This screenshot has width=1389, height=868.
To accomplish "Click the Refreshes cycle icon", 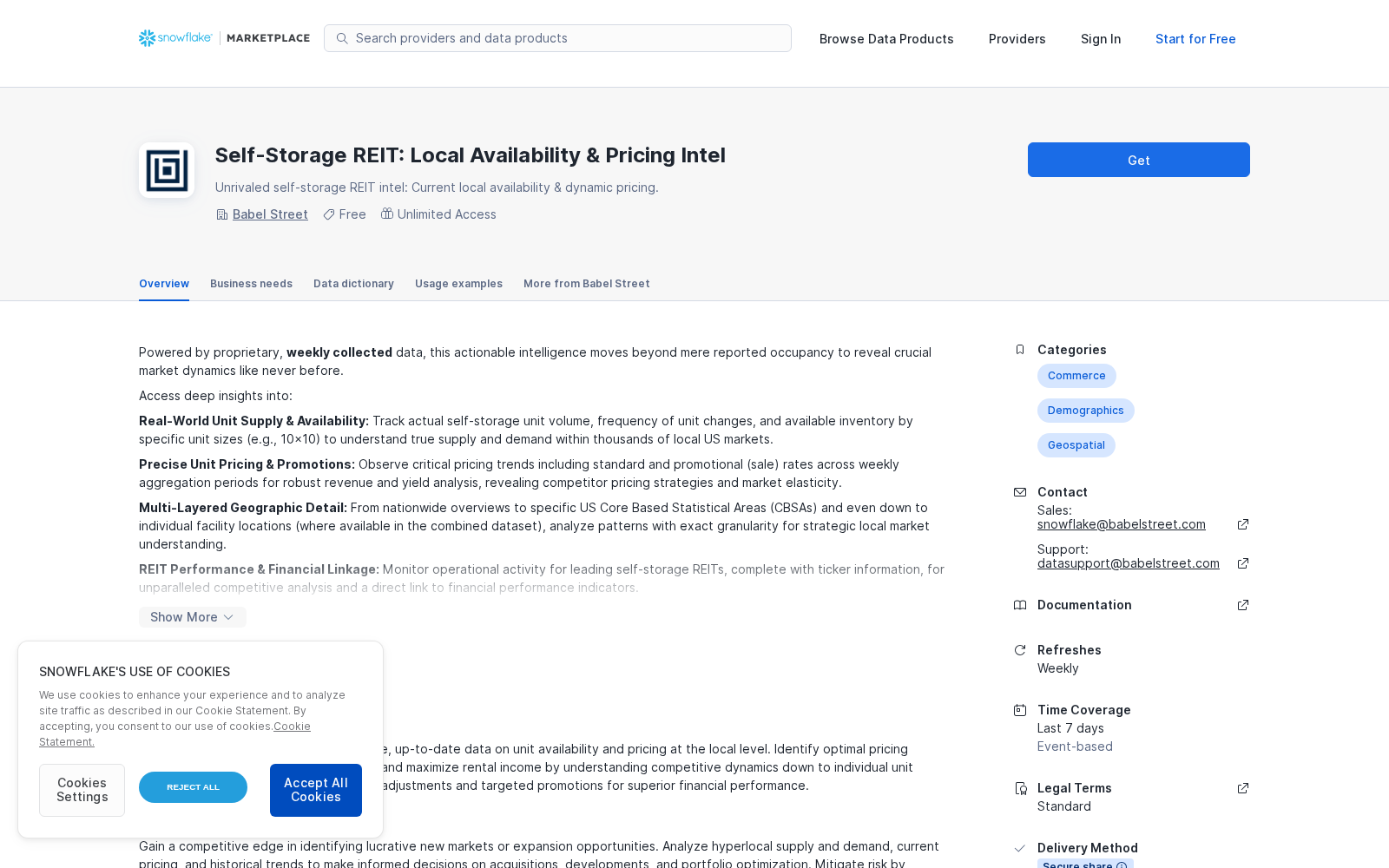I will (1020, 650).
